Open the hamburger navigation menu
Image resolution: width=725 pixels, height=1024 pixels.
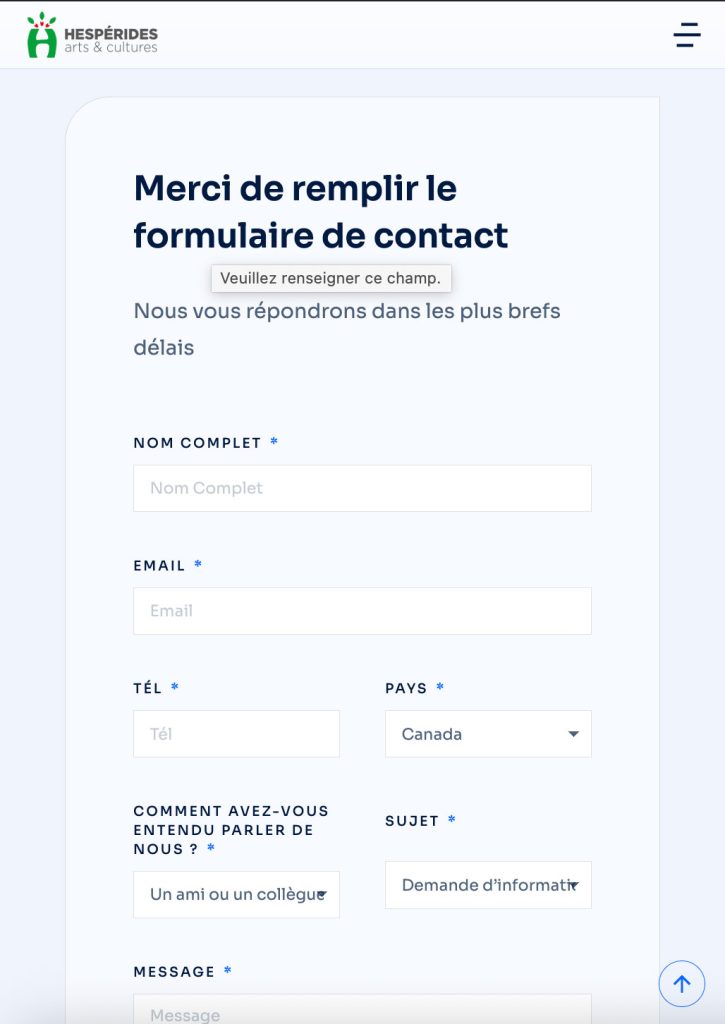pos(686,35)
